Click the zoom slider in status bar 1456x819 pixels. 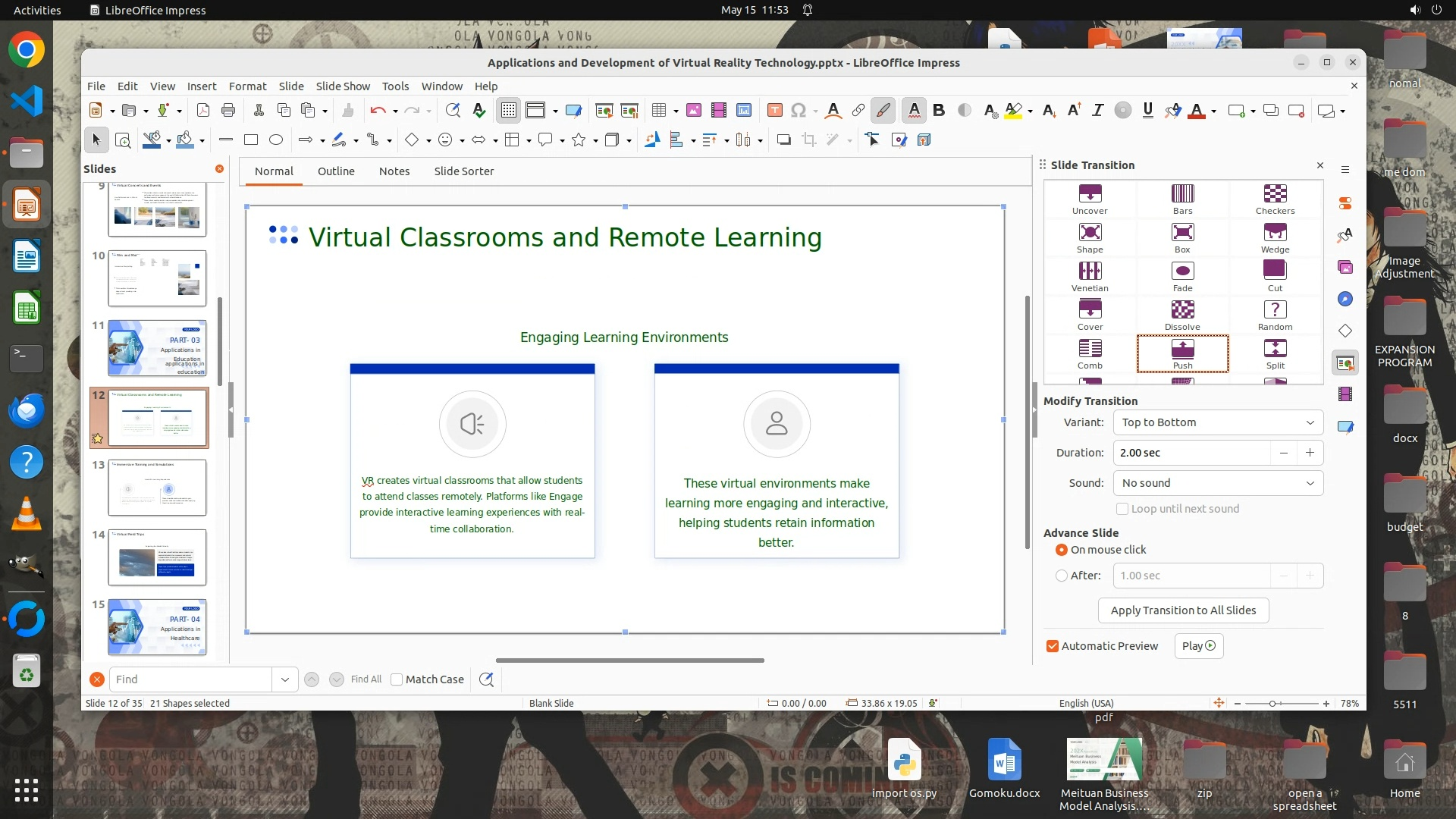[1273, 704]
